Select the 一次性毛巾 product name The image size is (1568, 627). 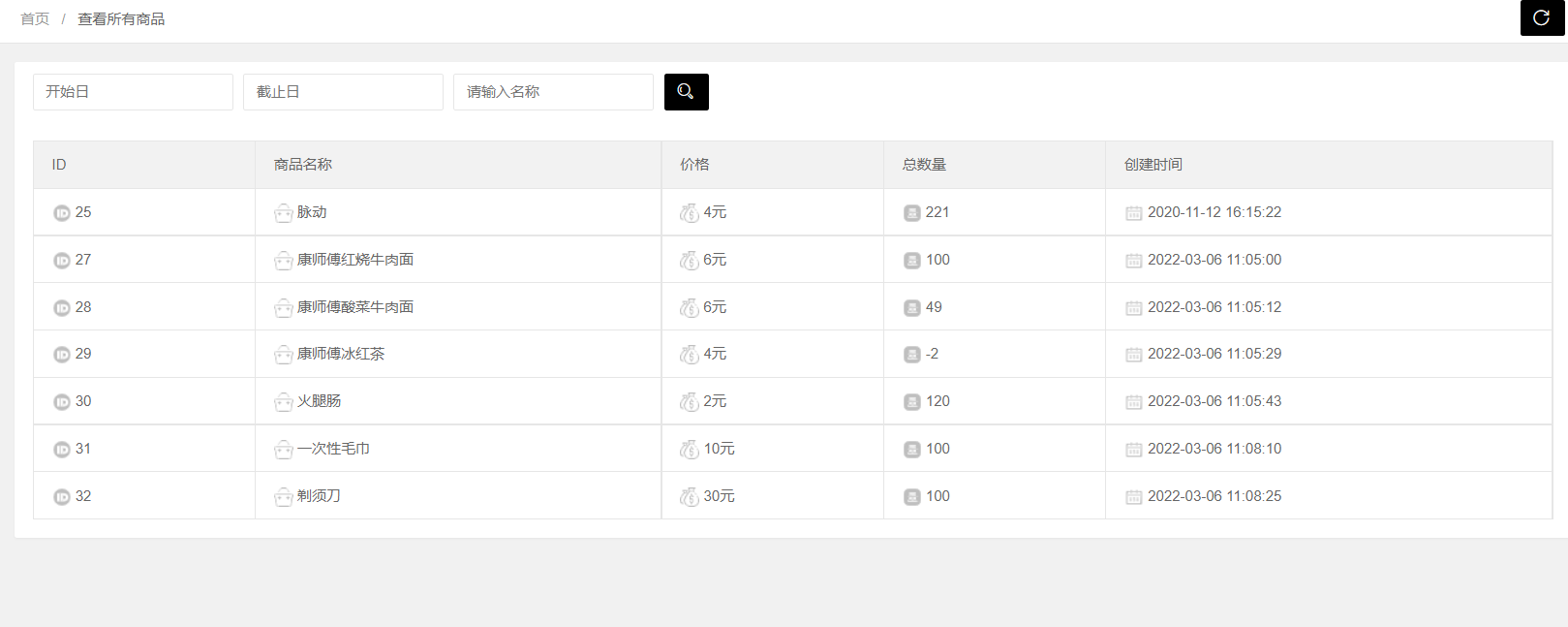point(333,449)
